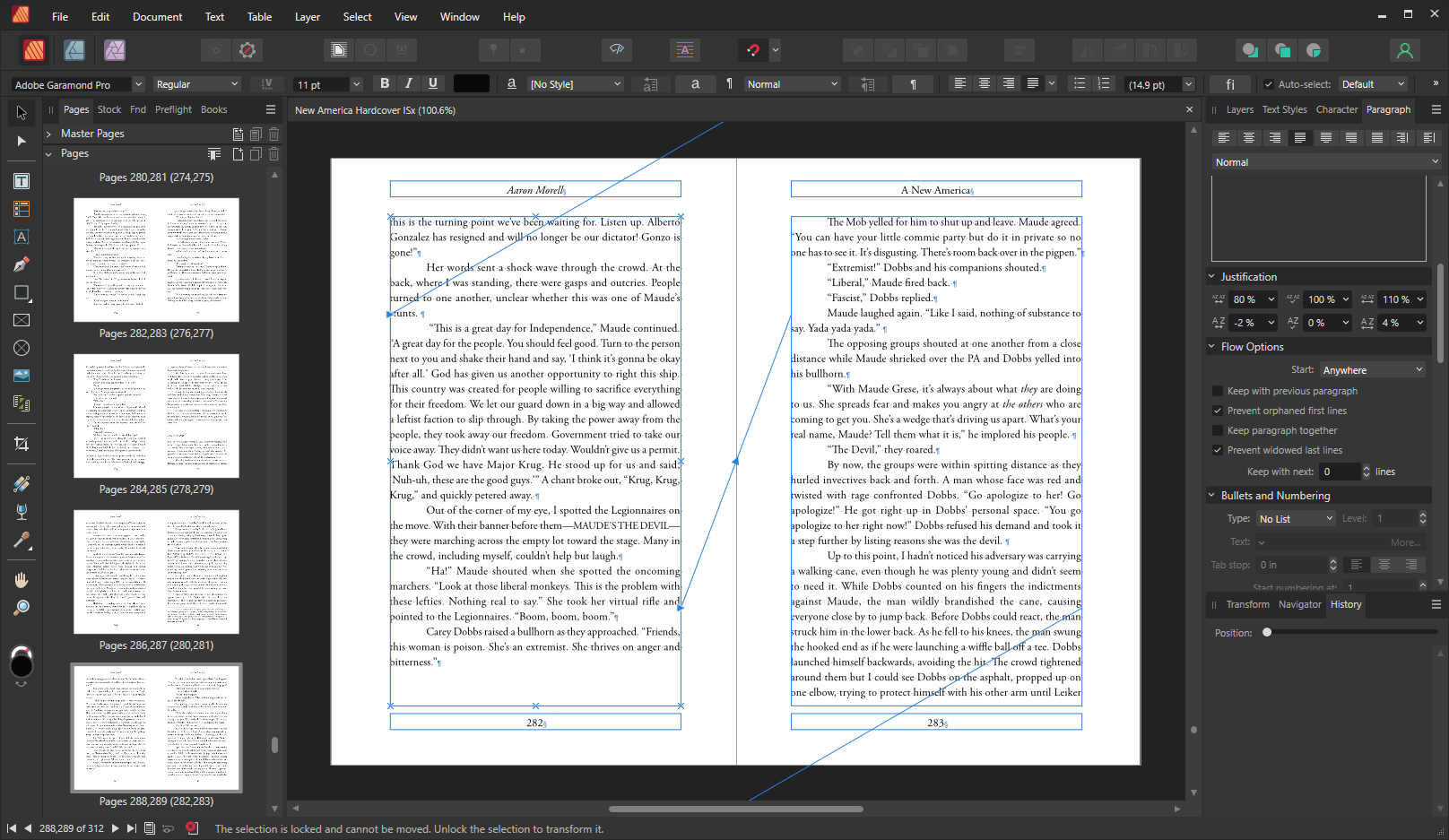Go to previous spread in status bar
This screenshot has height=840, width=1449.
tap(28, 828)
